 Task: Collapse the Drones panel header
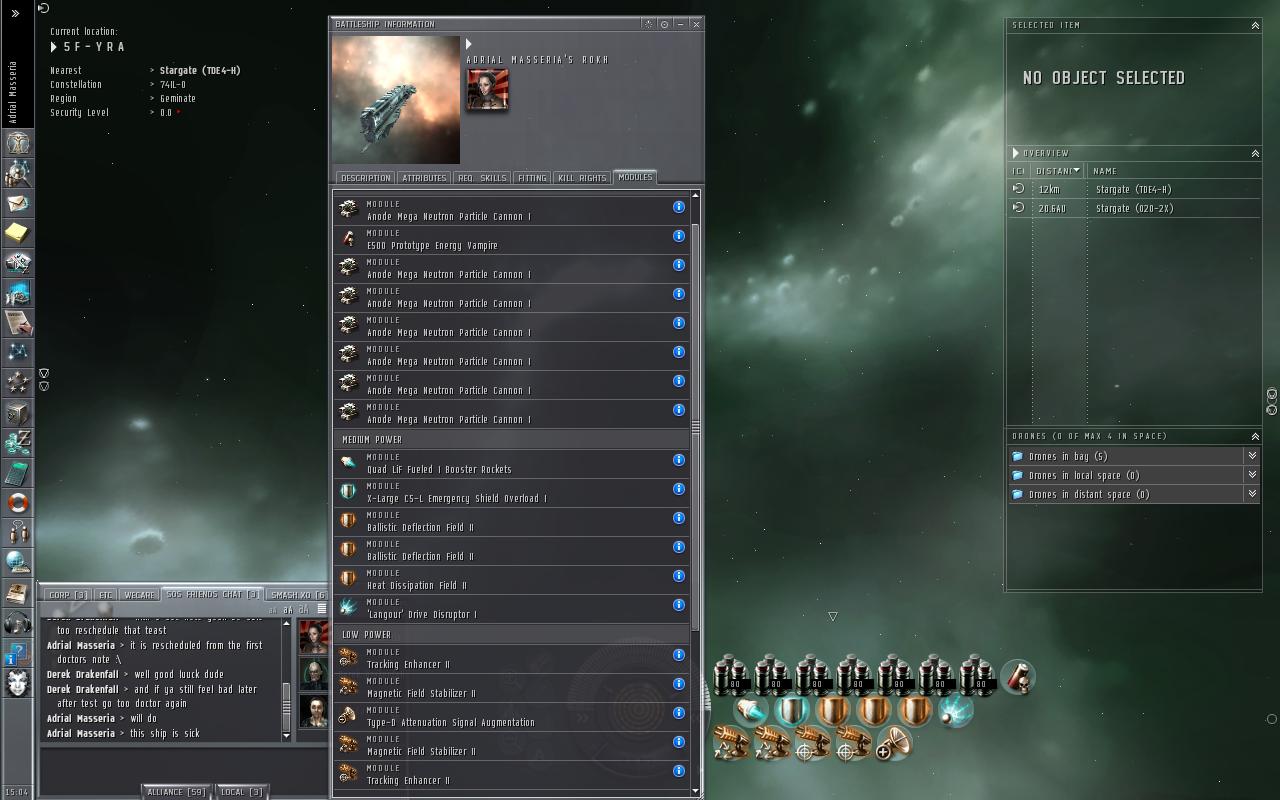[x=1255, y=436]
